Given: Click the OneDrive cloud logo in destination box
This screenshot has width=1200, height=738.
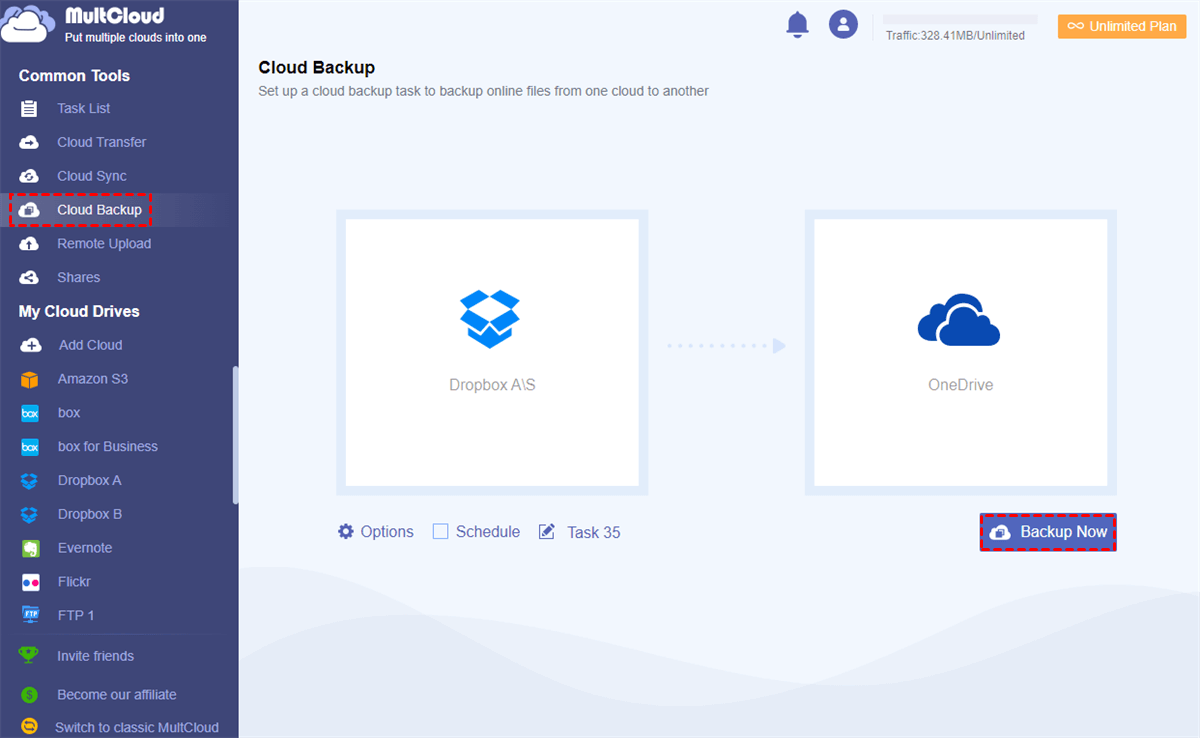Looking at the screenshot, I should tap(959, 320).
